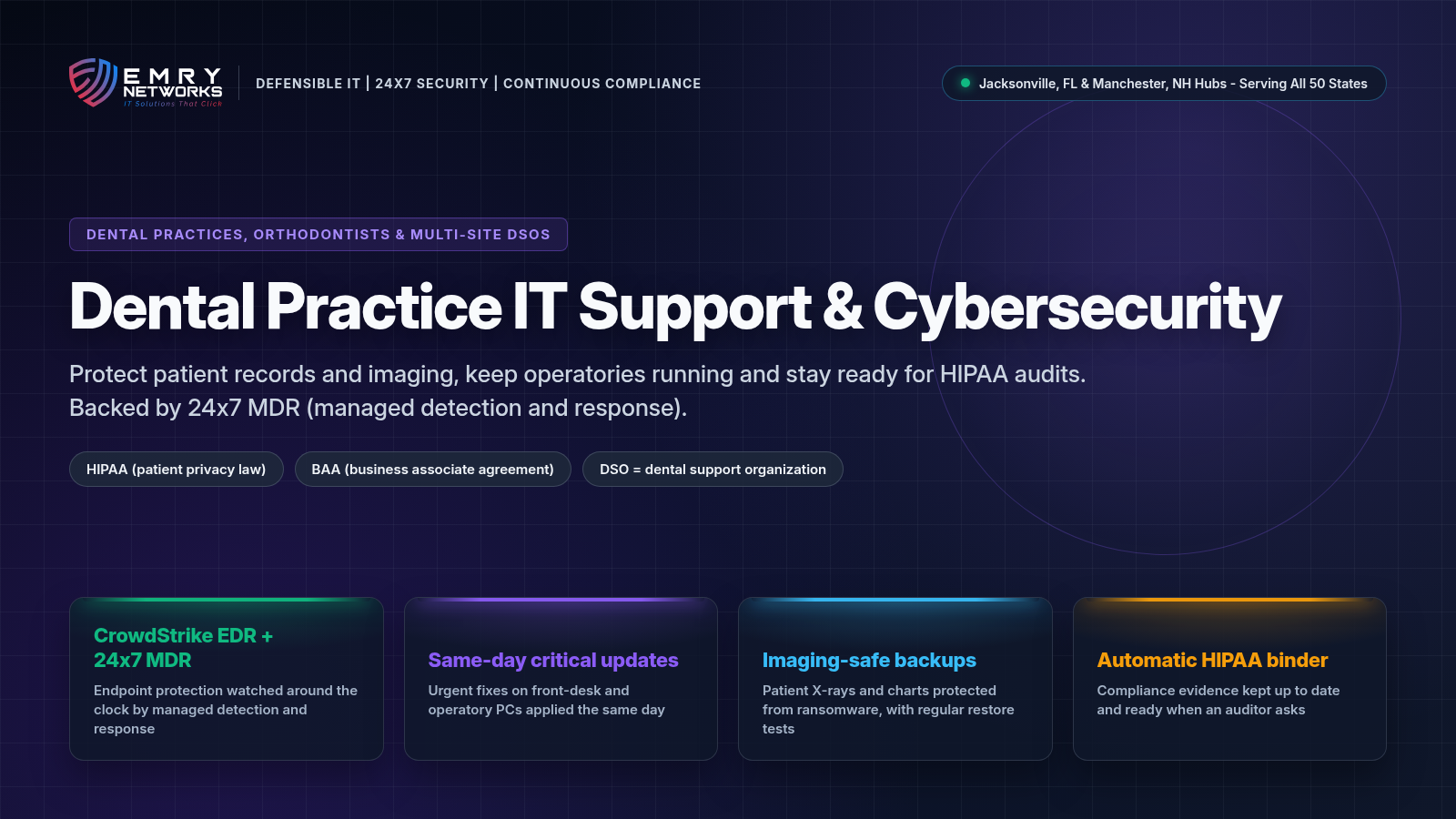Viewport: 1456px width, 819px height.
Task: Click 'Patient X-rays and charts protected' description
Action: 888,710
